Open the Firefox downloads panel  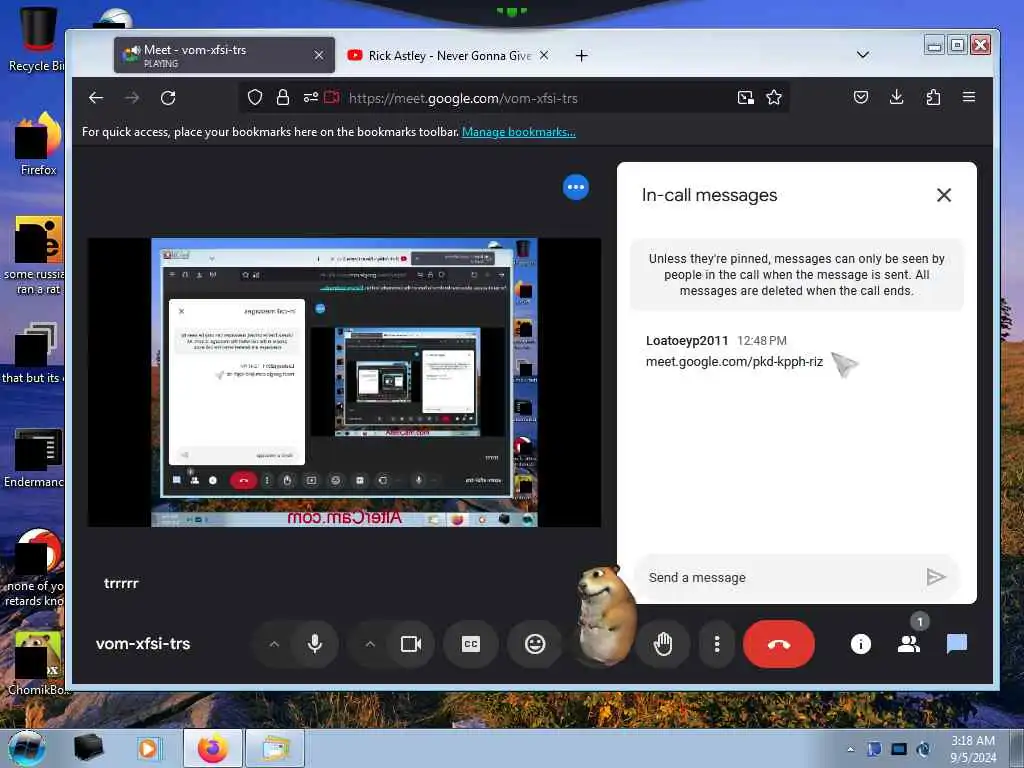tap(897, 97)
